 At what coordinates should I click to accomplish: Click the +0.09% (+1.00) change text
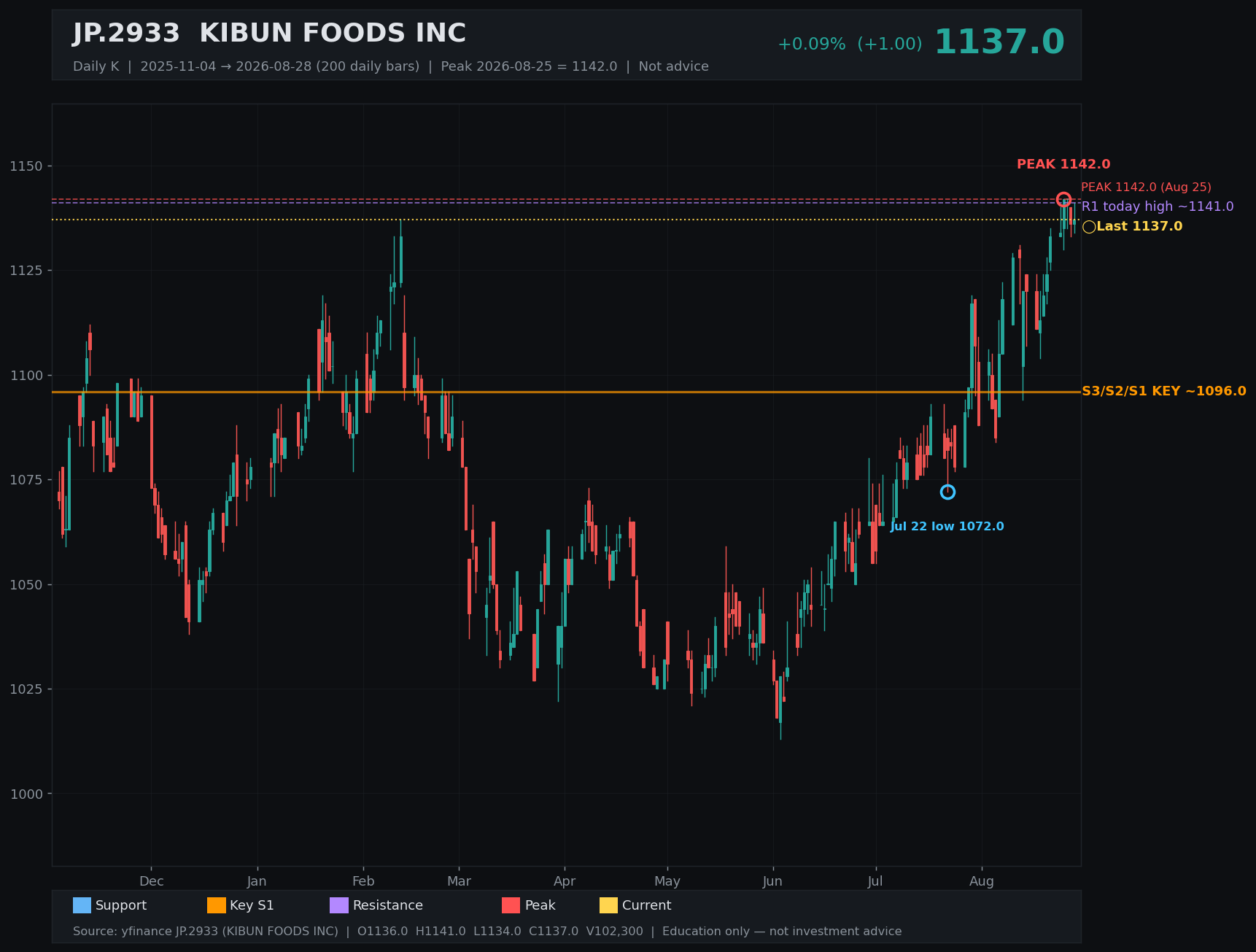click(850, 44)
